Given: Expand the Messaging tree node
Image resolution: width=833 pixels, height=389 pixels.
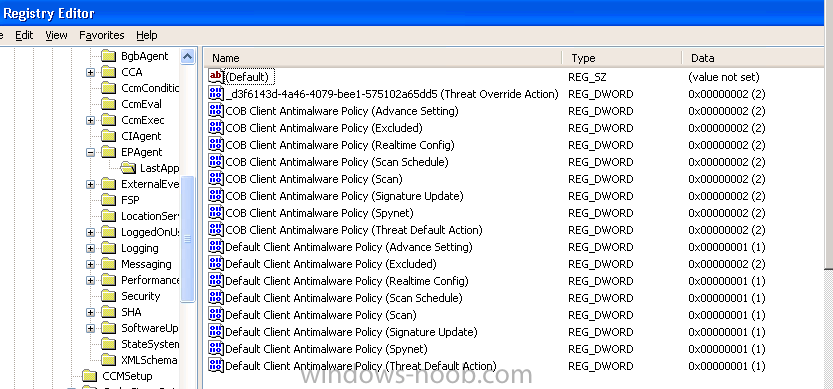Looking at the screenshot, I should pyautogui.click(x=90, y=265).
